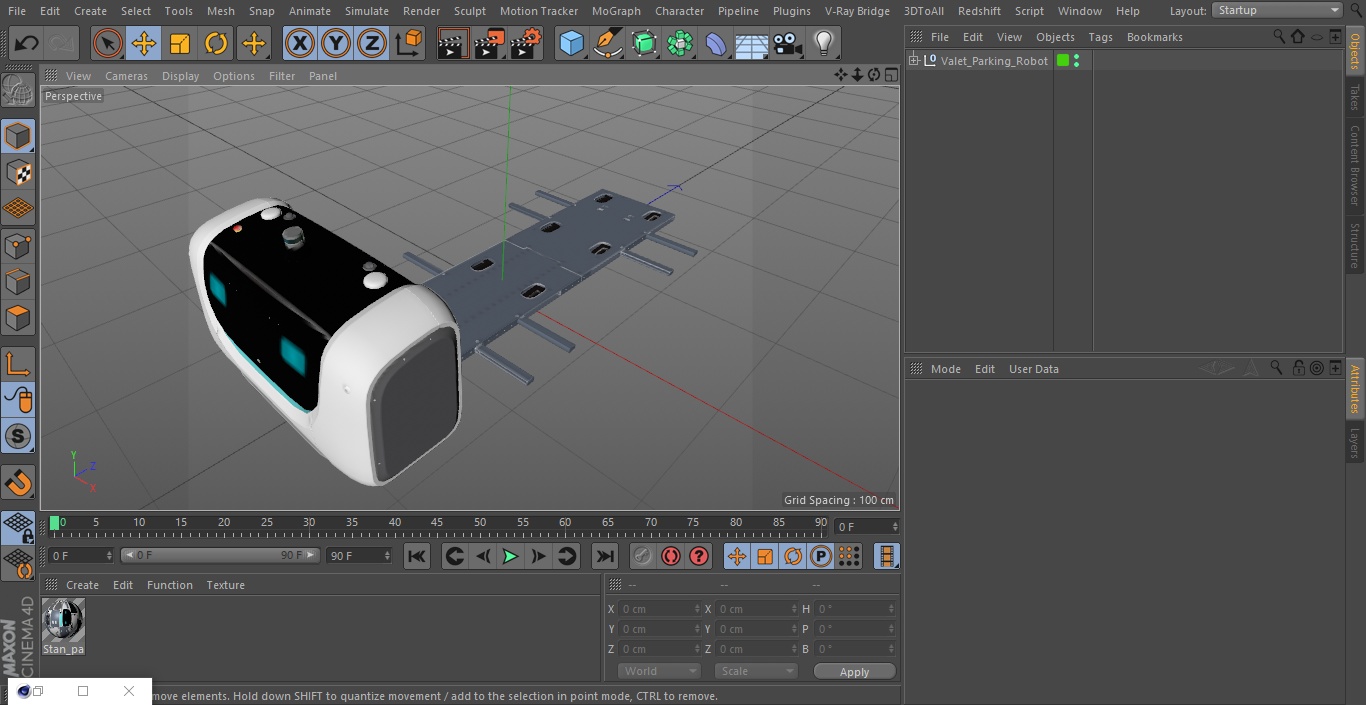Open Edit Render Settings icon
The image size is (1366, 705).
click(x=526, y=43)
